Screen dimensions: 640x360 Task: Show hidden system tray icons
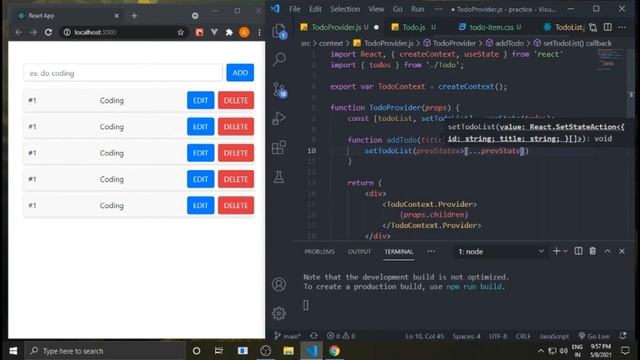pyautogui.click(x=541, y=351)
